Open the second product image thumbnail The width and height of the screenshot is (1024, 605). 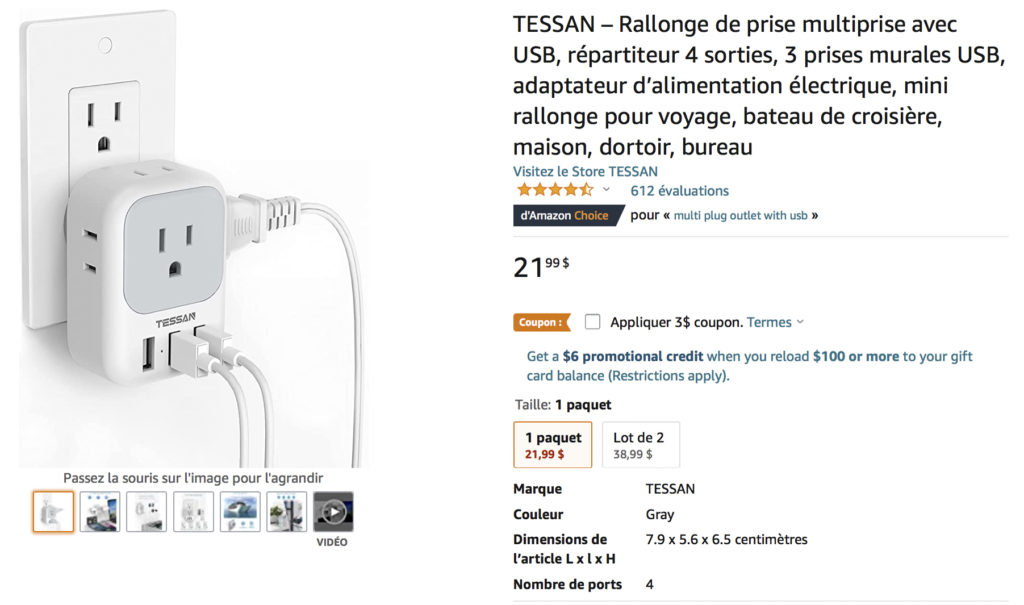(100, 512)
